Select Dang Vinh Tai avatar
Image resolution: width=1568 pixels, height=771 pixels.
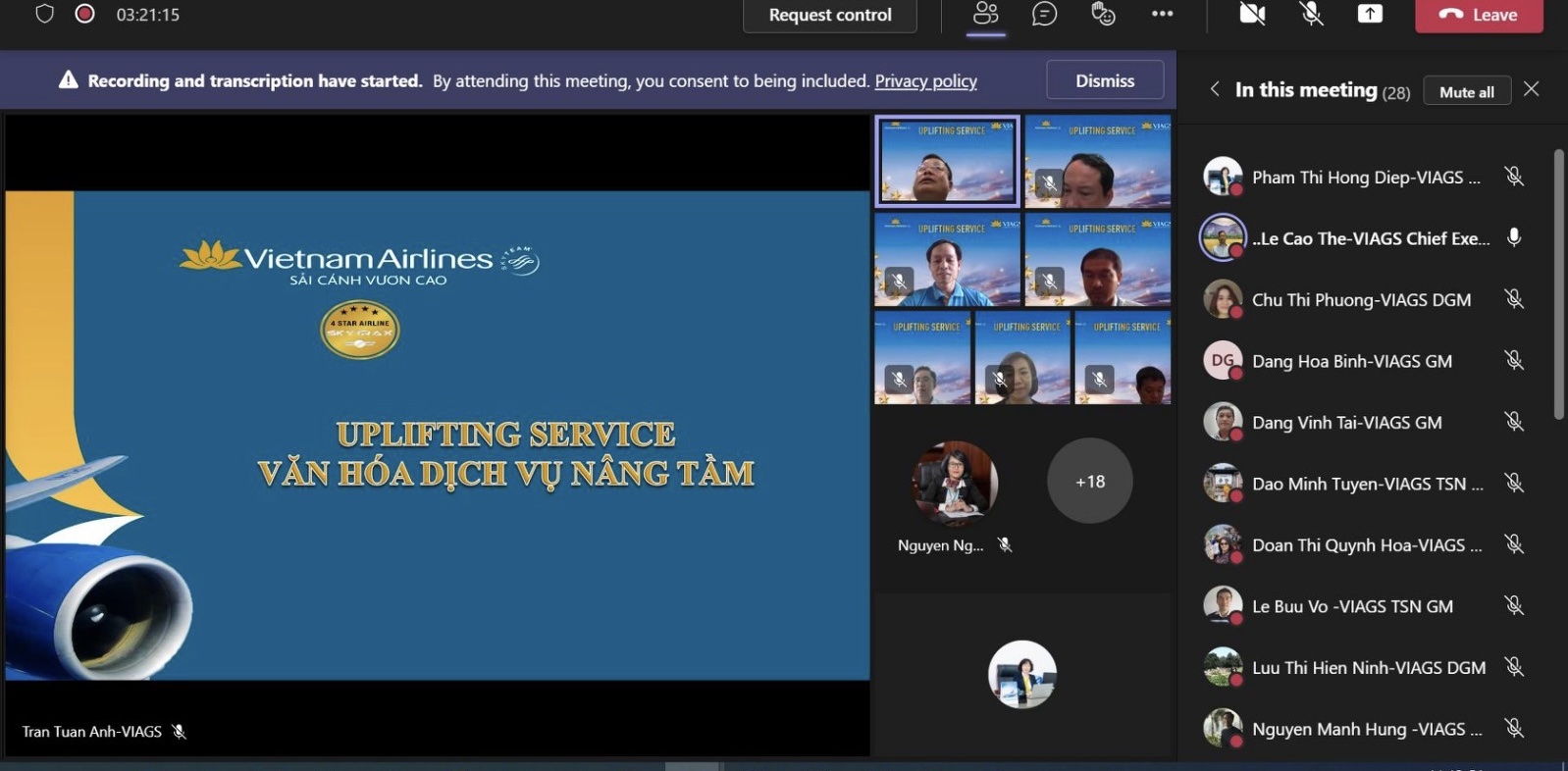pyautogui.click(x=1223, y=422)
